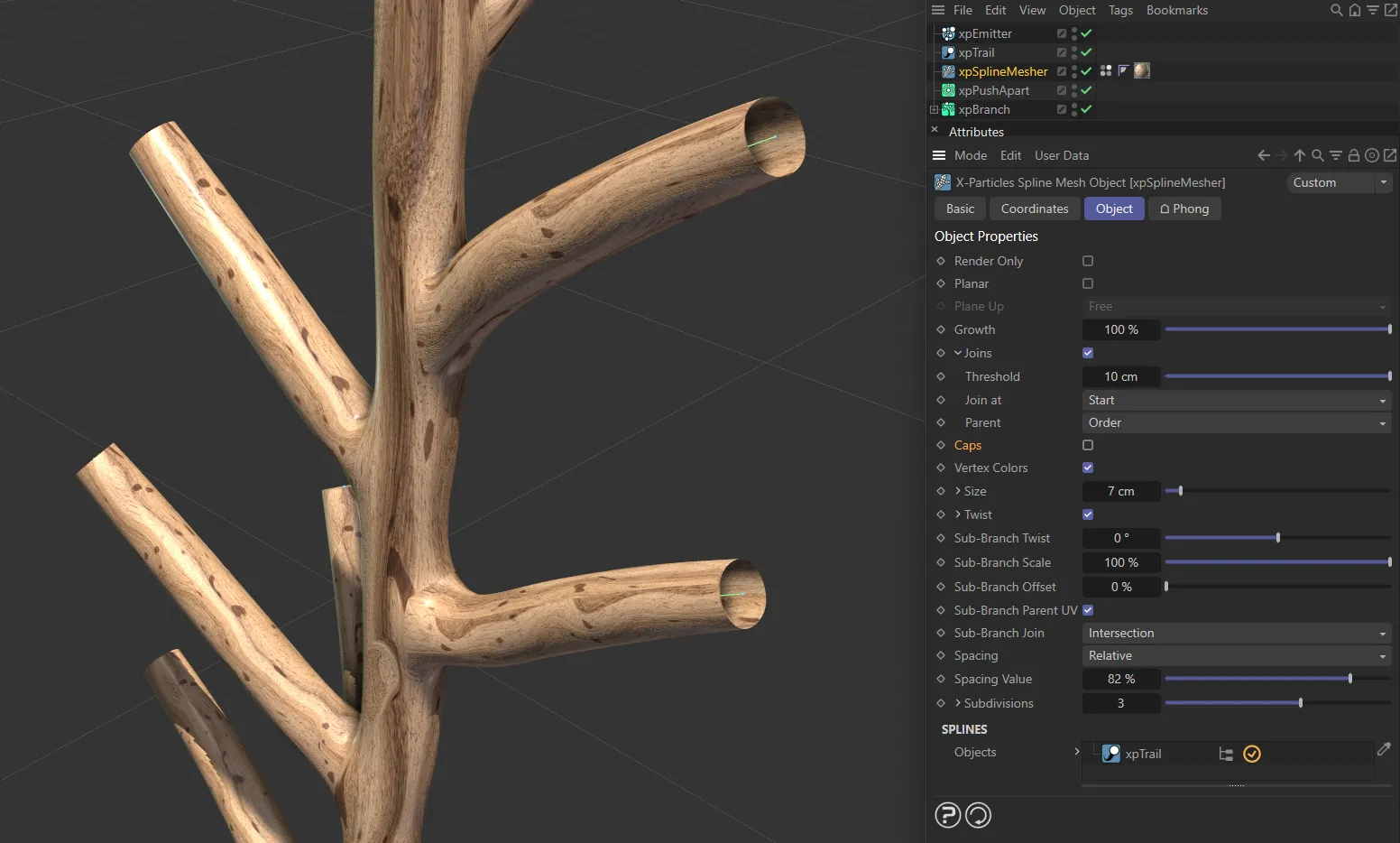Click the Spacing Value slider handle
1400x843 pixels.
point(1349,679)
